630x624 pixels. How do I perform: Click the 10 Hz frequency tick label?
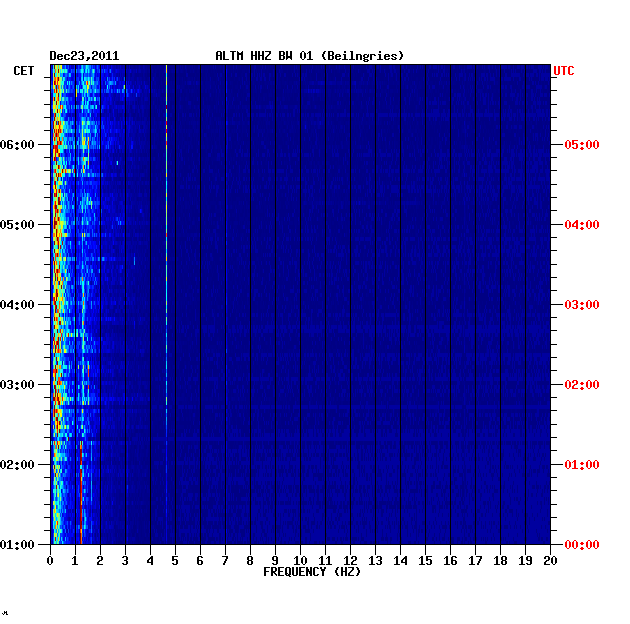pos(300,561)
